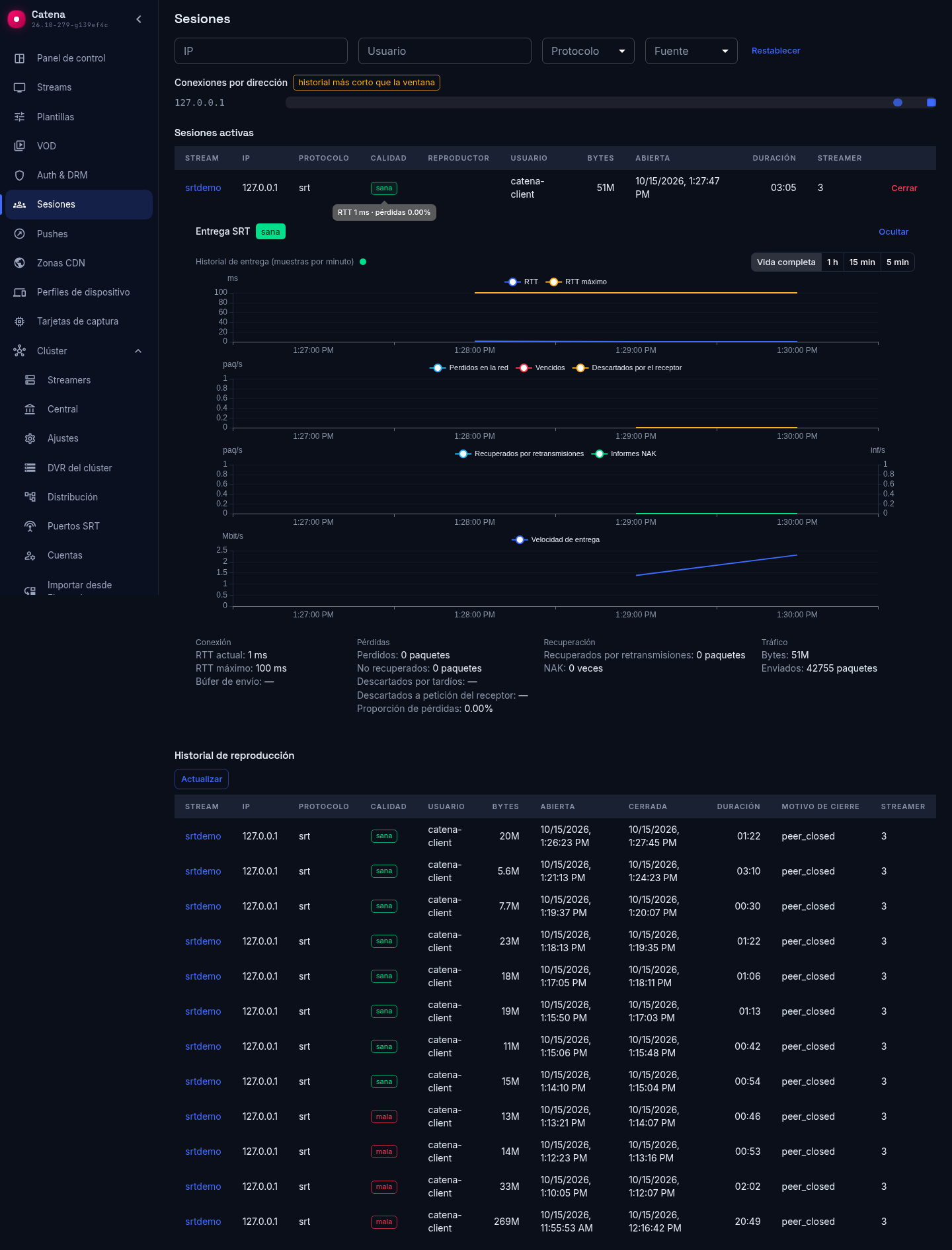Viewport: 952px width, 1250px height.
Task: Click Restablecer to reset filters
Action: 775,51
